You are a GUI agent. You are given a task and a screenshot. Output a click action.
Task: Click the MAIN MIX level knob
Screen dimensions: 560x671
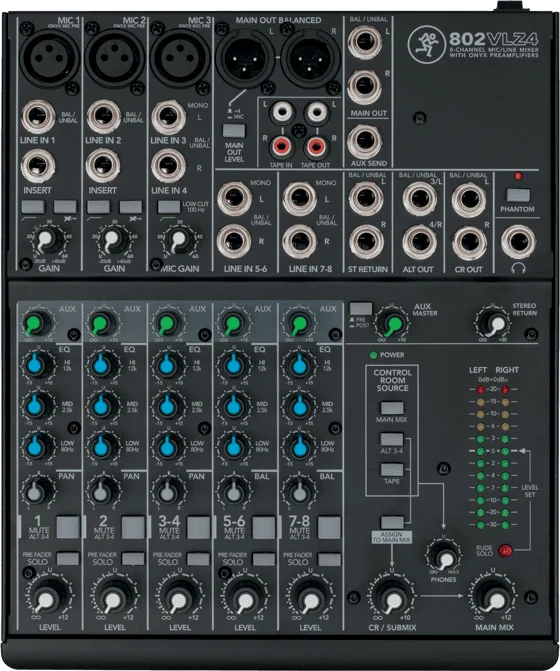[x=493, y=597]
